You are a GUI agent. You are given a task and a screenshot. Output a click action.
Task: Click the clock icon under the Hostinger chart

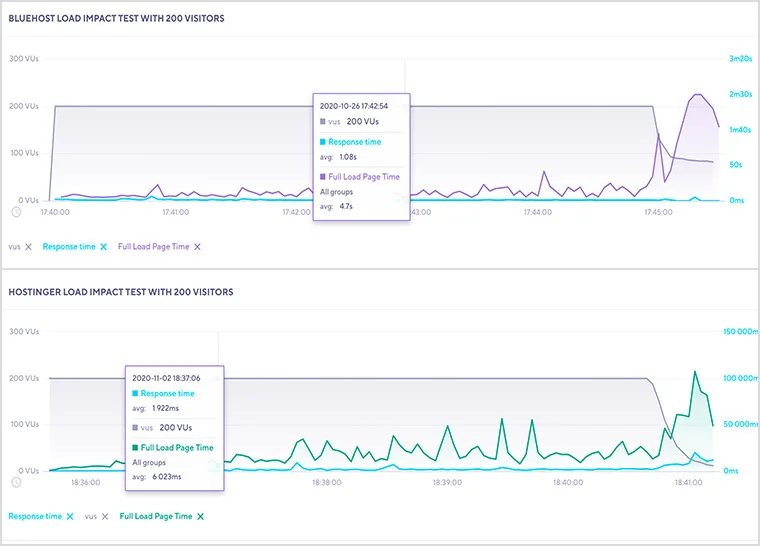pos(16,482)
